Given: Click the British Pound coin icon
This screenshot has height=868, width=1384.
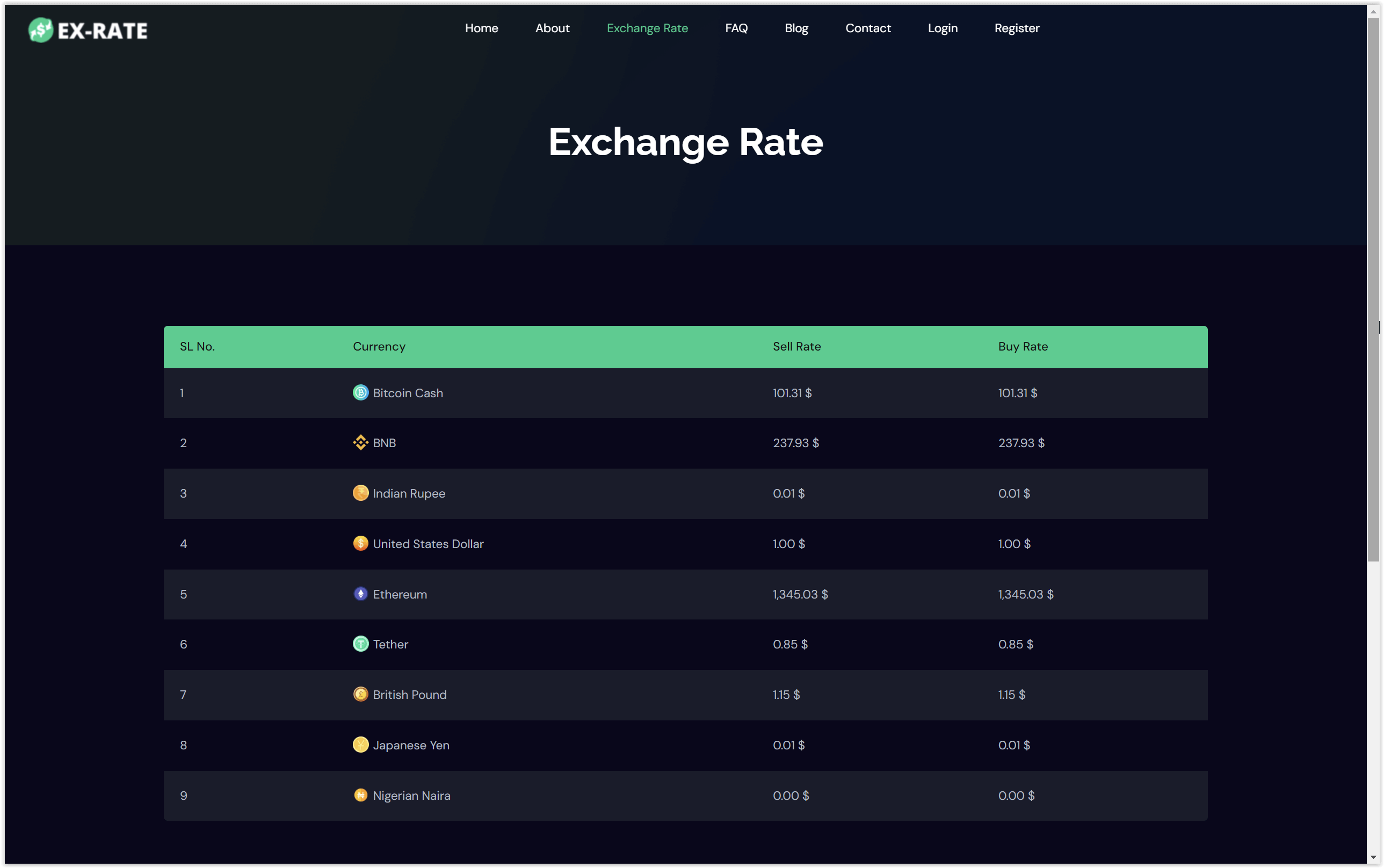Looking at the screenshot, I should 360,694.
